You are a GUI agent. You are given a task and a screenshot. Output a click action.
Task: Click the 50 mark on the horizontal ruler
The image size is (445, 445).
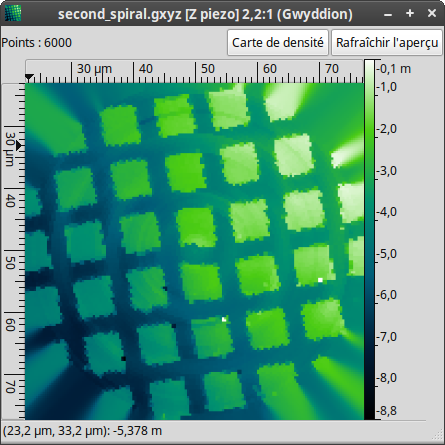coord(207,69)
